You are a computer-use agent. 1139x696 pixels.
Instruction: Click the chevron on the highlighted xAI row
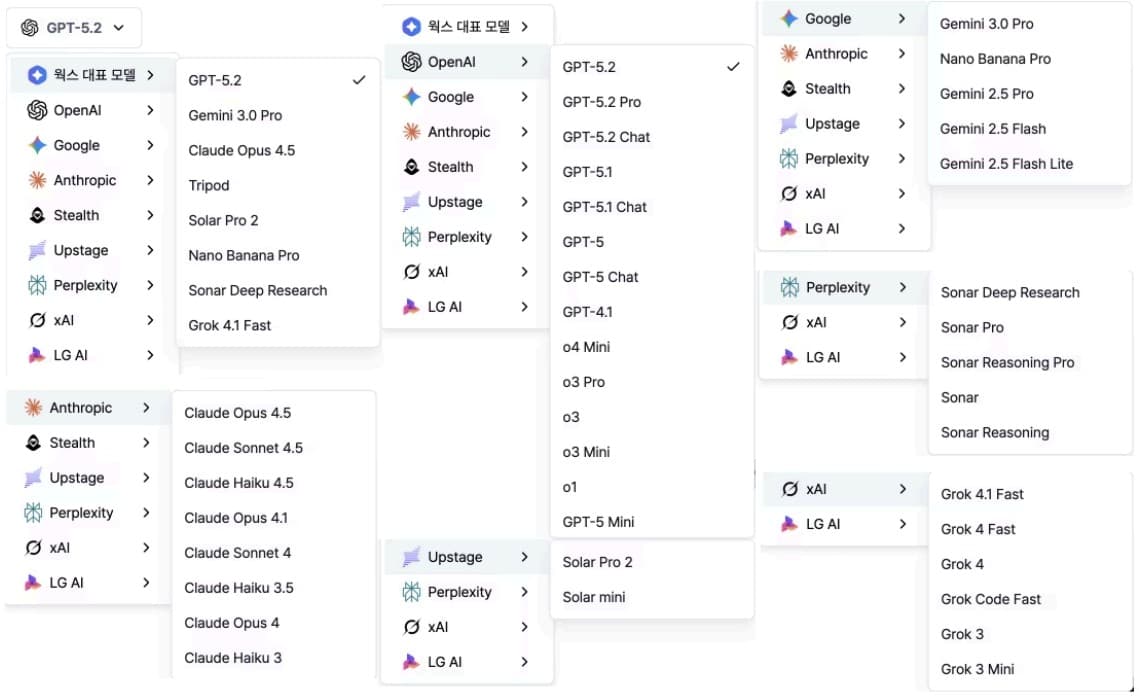(x=902, y=489)
